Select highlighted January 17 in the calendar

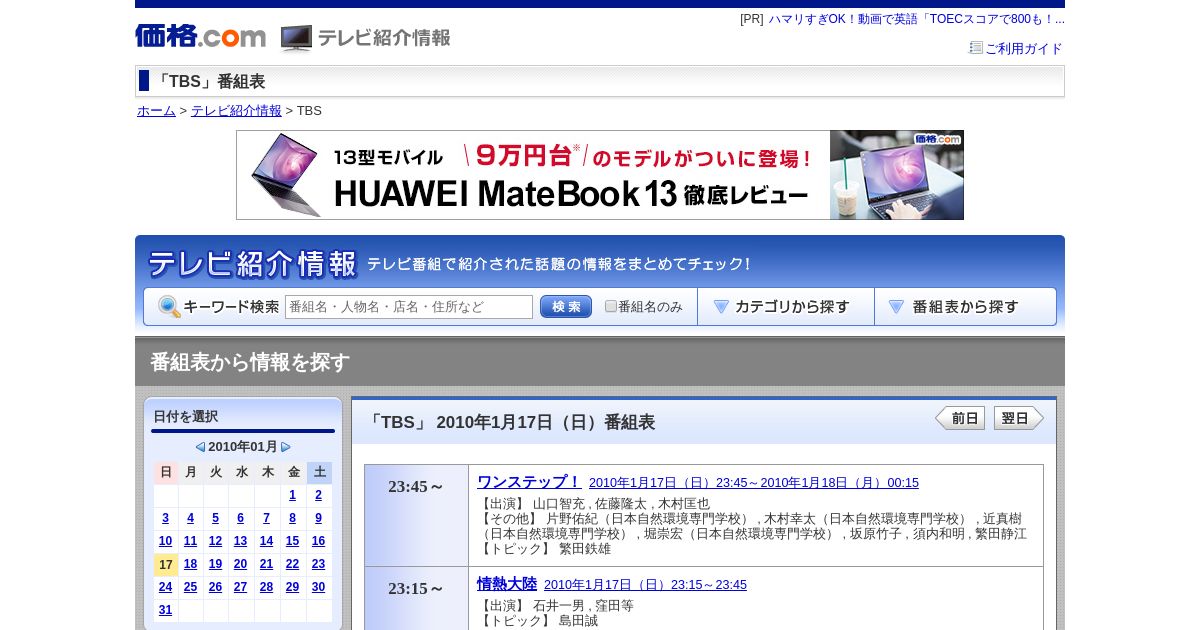coord(166,564)
